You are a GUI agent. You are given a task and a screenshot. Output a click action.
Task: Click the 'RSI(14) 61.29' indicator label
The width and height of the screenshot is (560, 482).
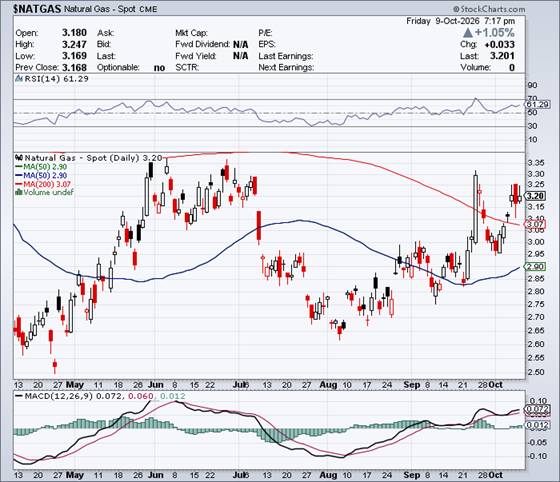point(56,79)
